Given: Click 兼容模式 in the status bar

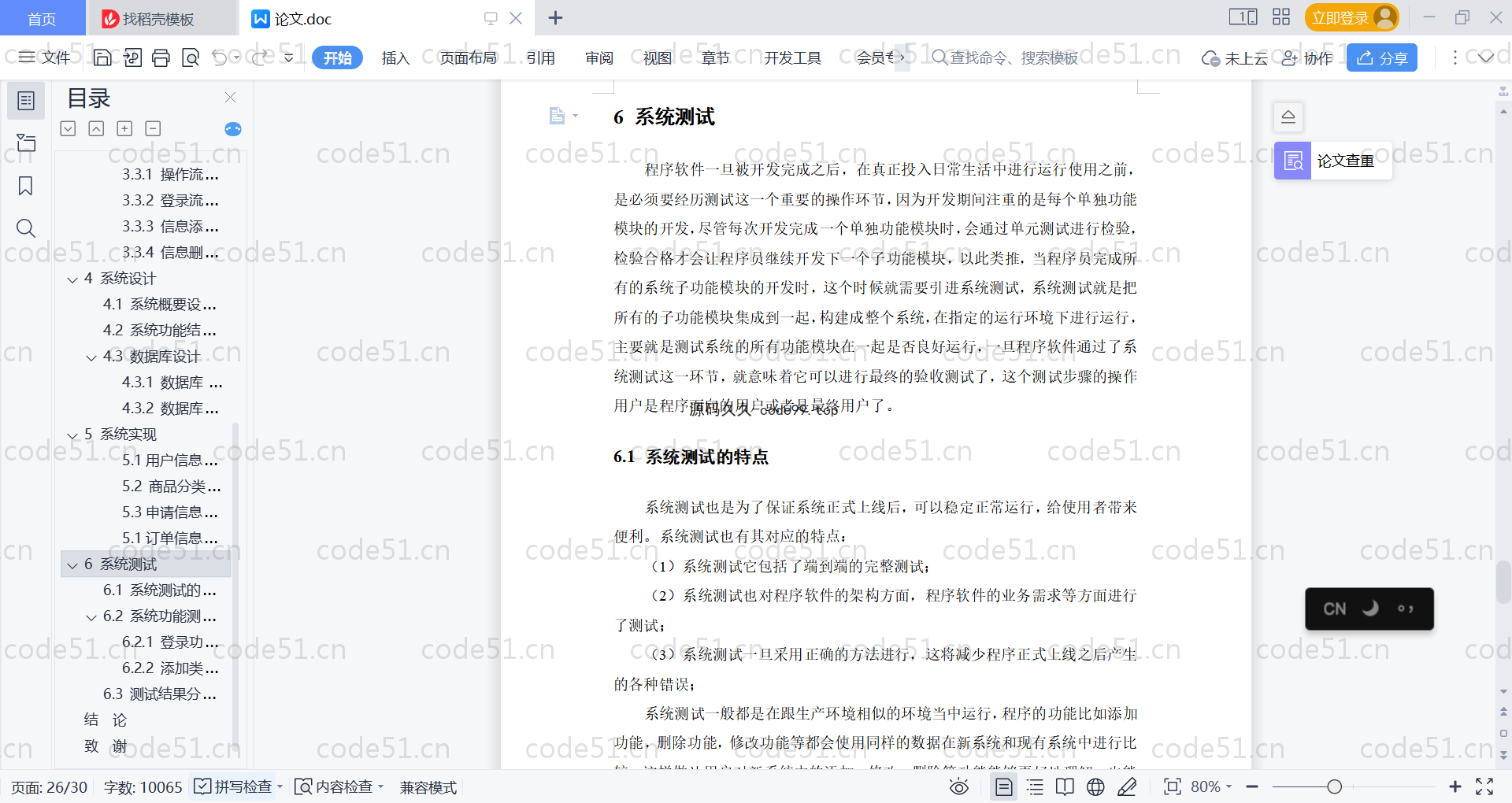Looking at the screenshot, I should 428,786.
